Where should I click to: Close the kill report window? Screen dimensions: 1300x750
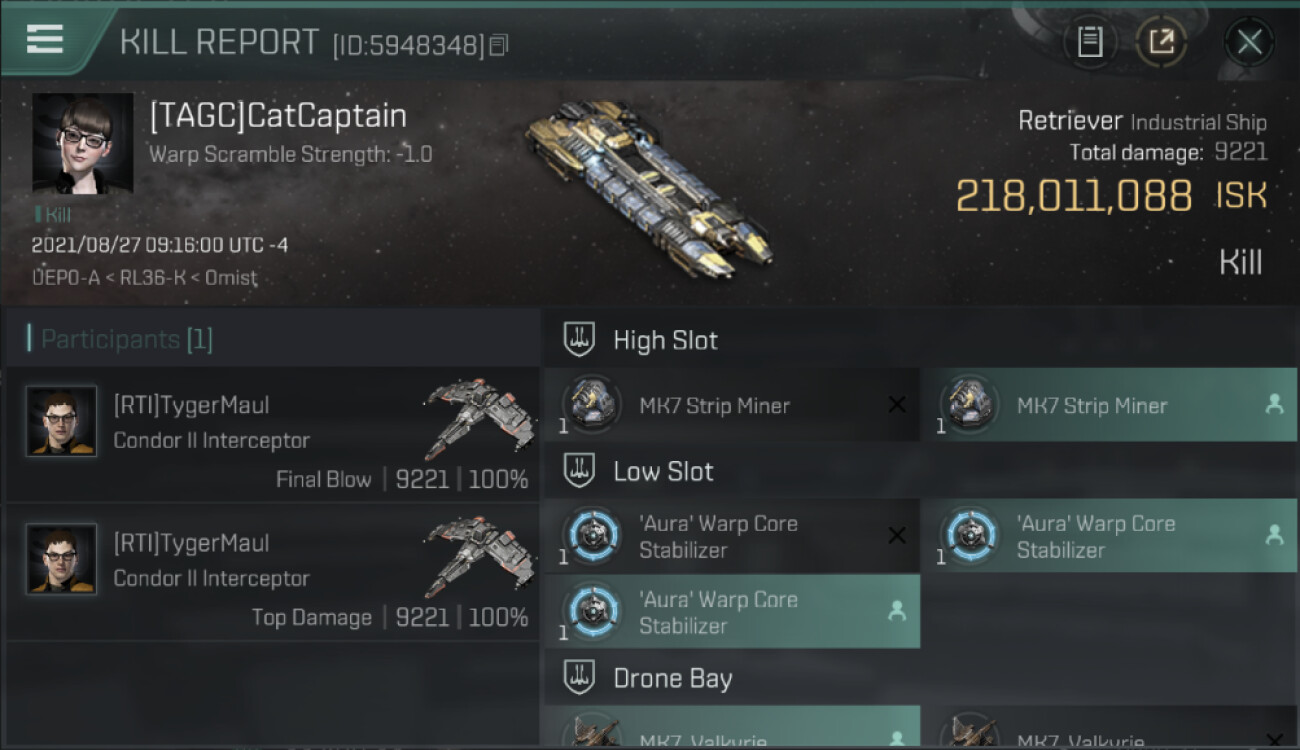point(1249,42)
